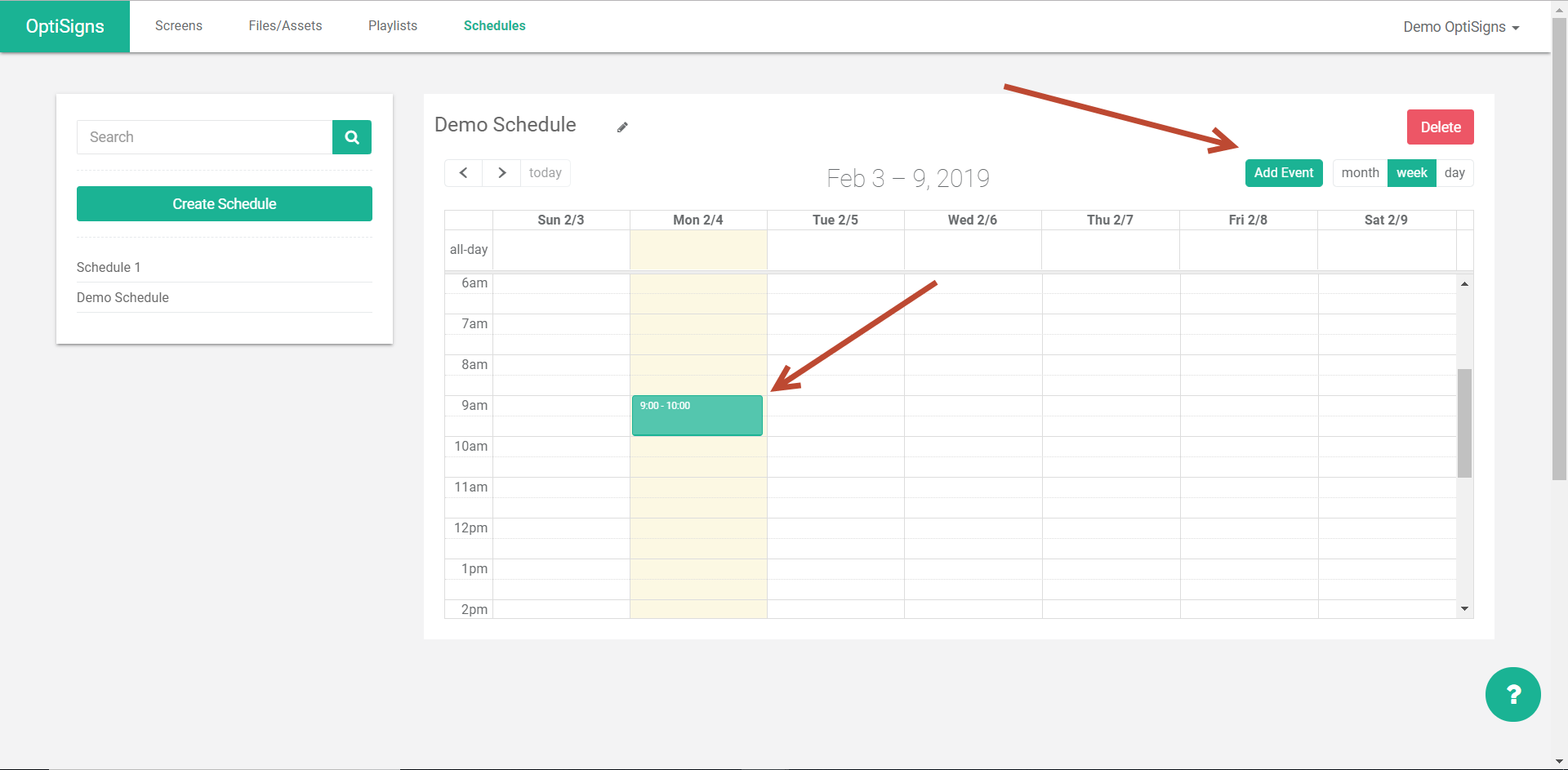
Task: Click inside the Search input field
Action: click(204, 136)
